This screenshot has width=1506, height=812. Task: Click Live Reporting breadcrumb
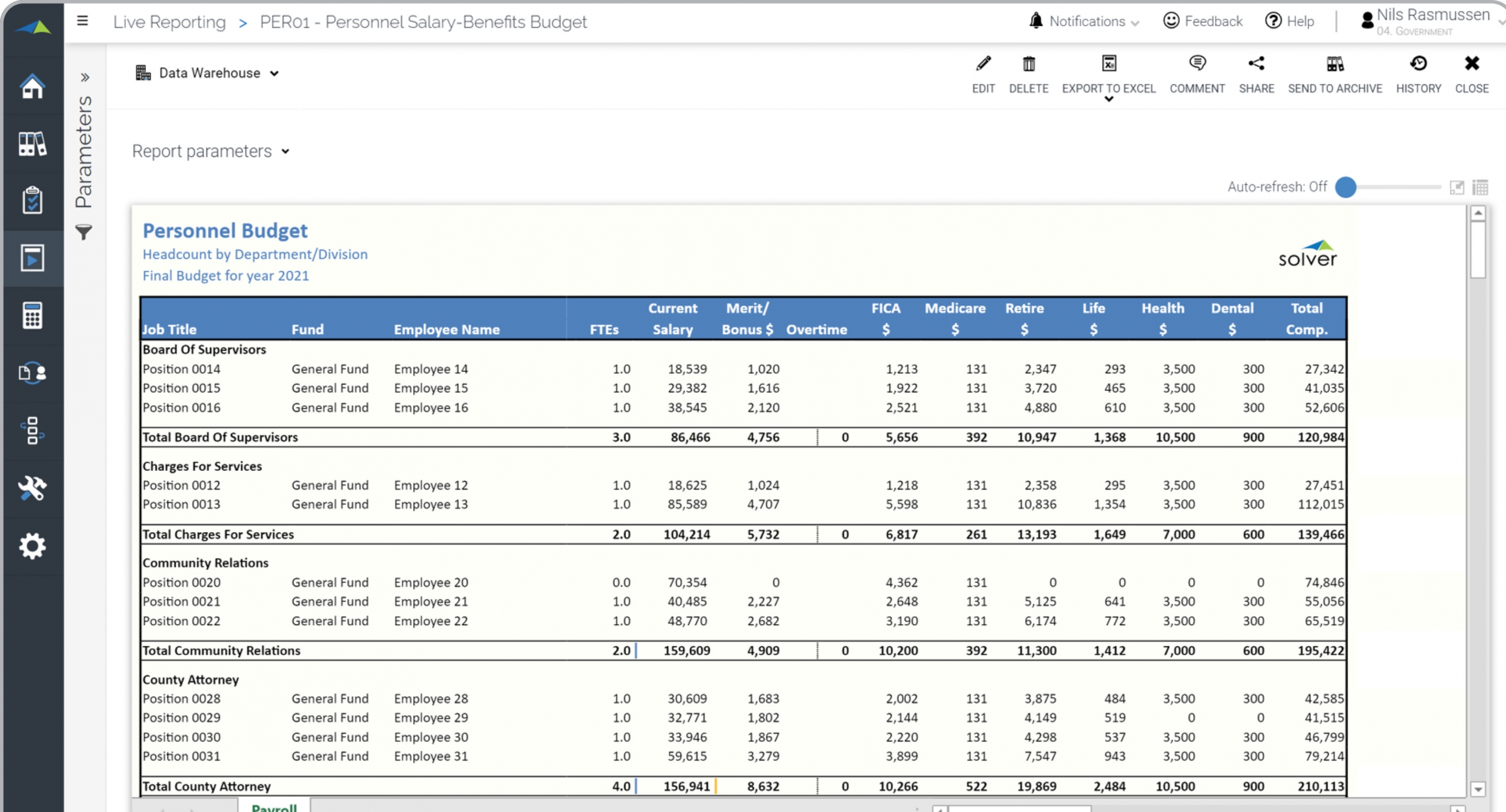[x=169, y=22]
